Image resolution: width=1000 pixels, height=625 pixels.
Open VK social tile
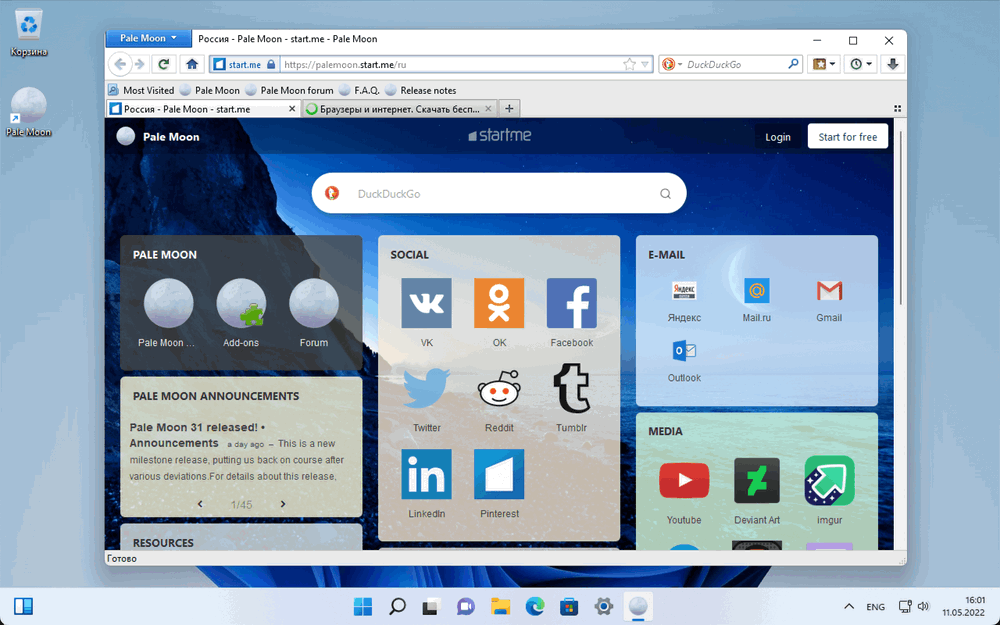point(427,303)
